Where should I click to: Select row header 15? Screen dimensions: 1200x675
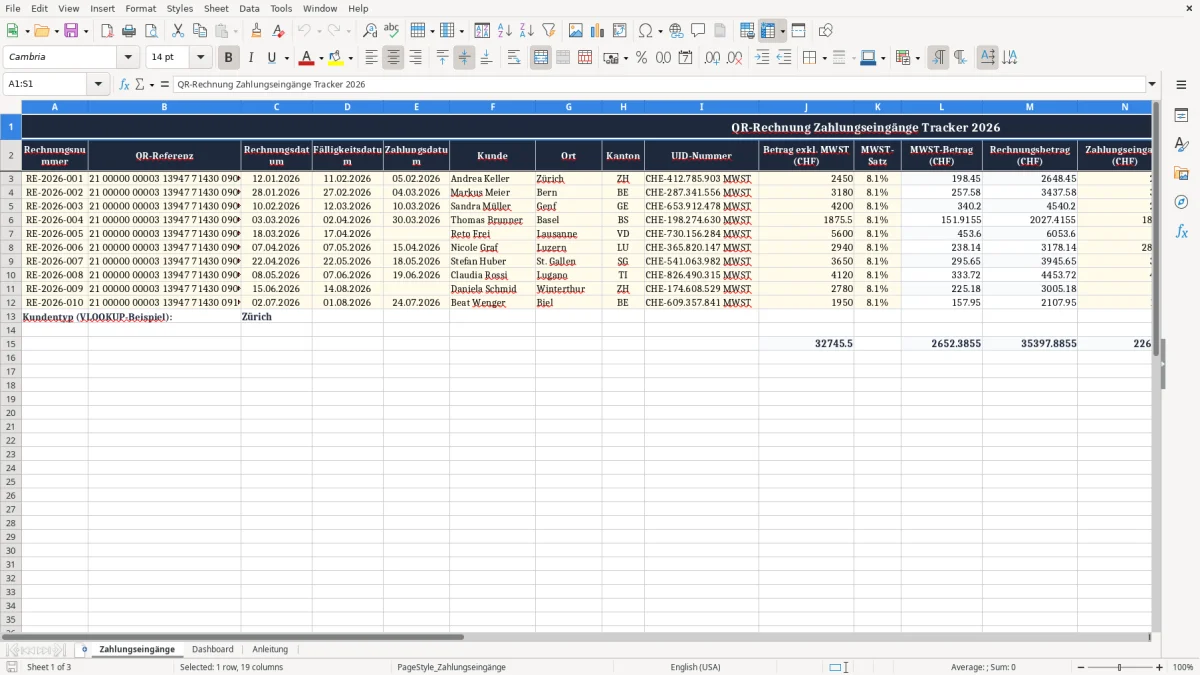click(11, 343)
